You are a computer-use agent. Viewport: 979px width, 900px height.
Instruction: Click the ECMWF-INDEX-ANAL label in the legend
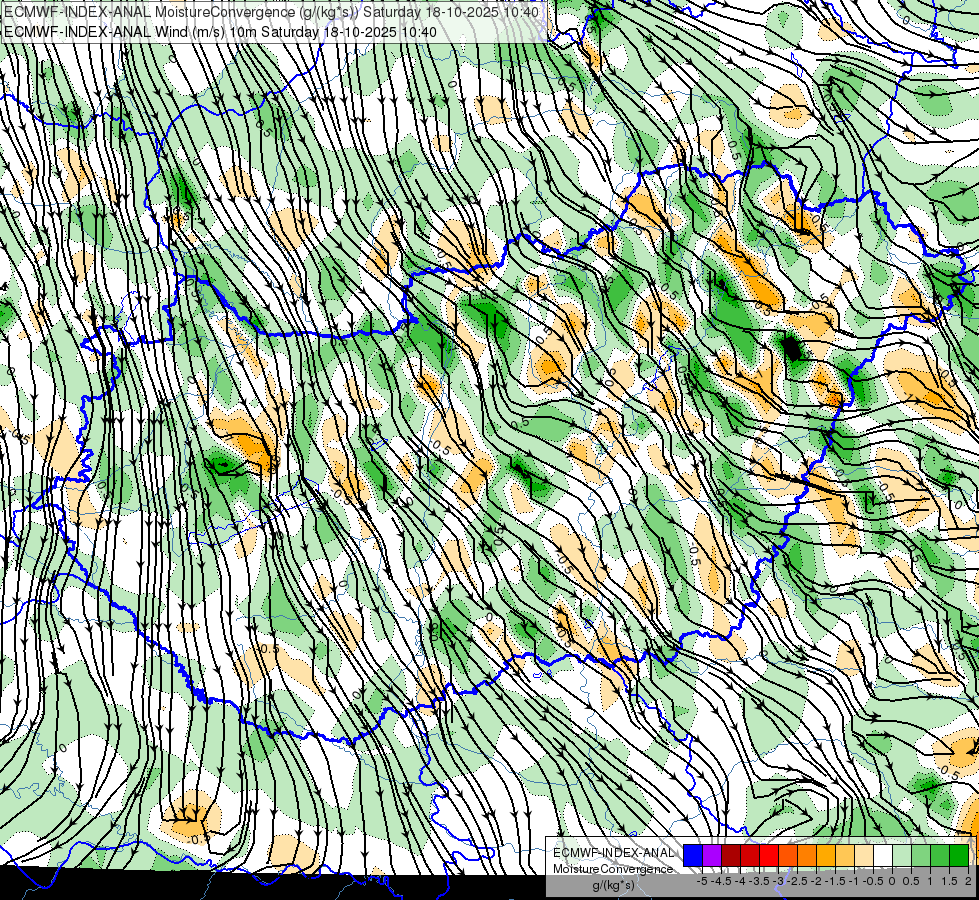coord(614,853)
